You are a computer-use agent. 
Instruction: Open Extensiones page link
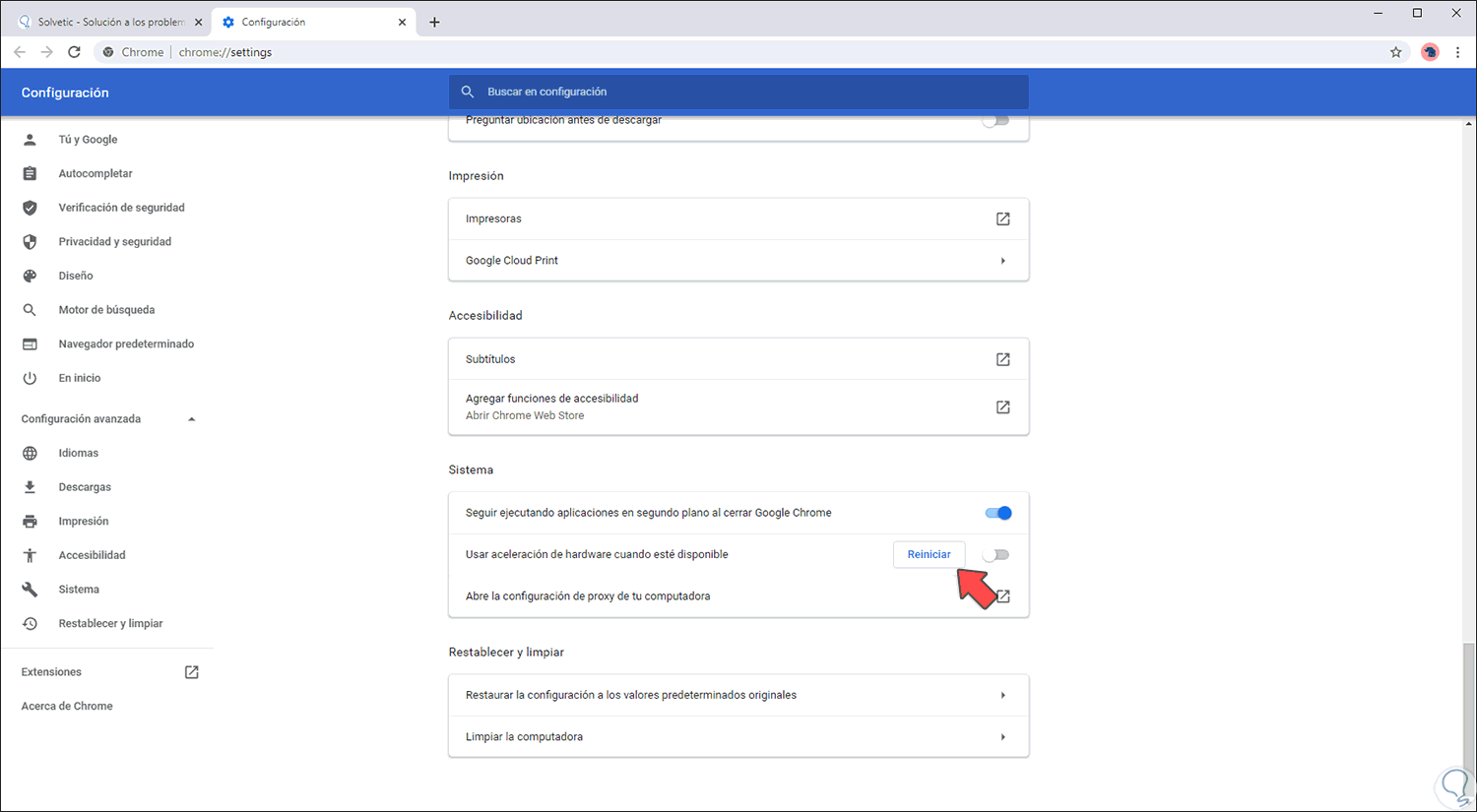tap(51, 672)
